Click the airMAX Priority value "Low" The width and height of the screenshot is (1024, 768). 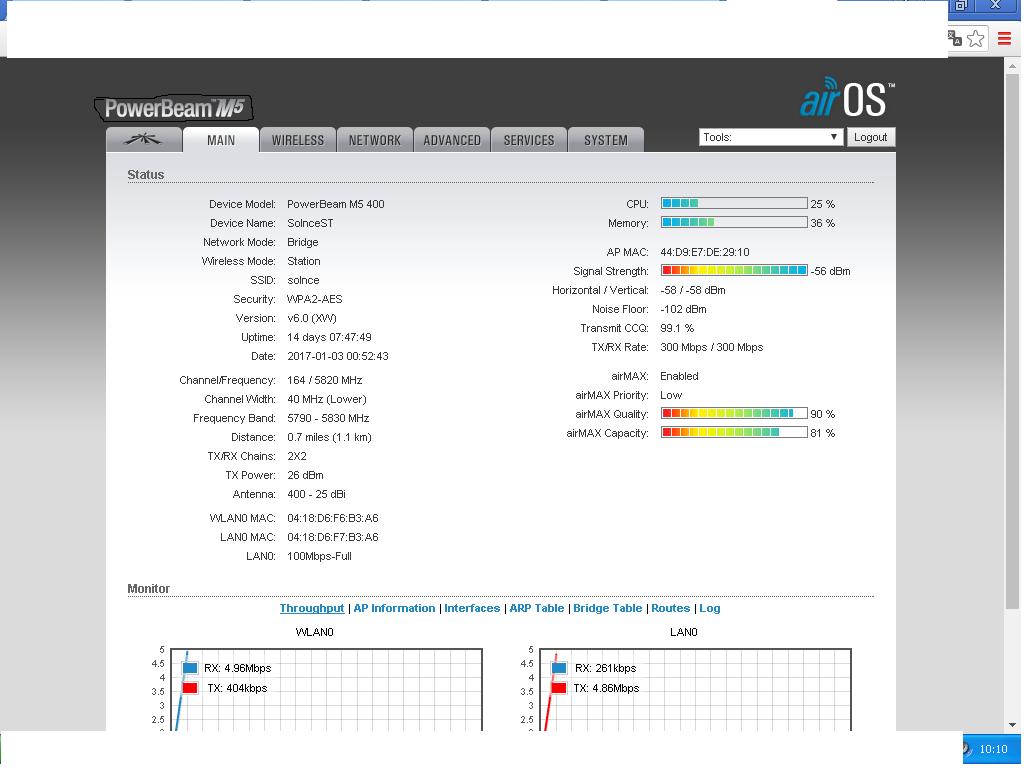pos(671,395)
